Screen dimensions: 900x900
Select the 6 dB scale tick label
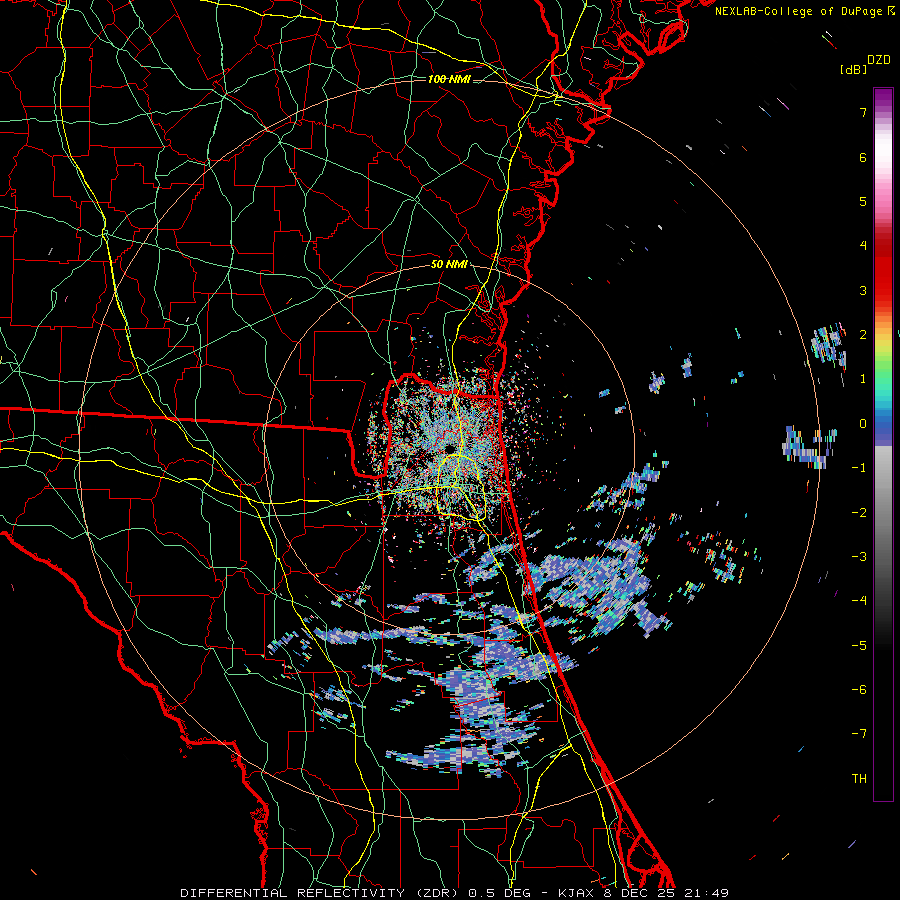863,157
